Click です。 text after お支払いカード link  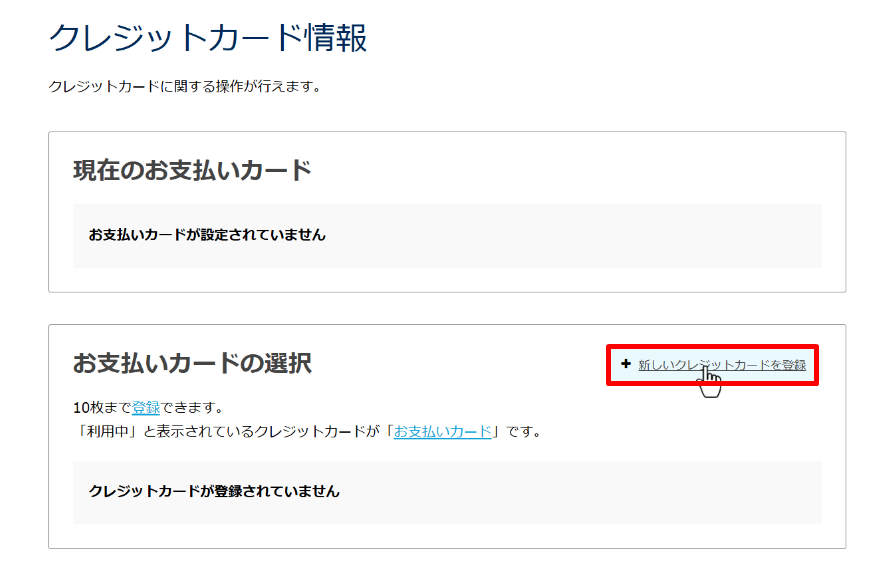click(521, 432)
